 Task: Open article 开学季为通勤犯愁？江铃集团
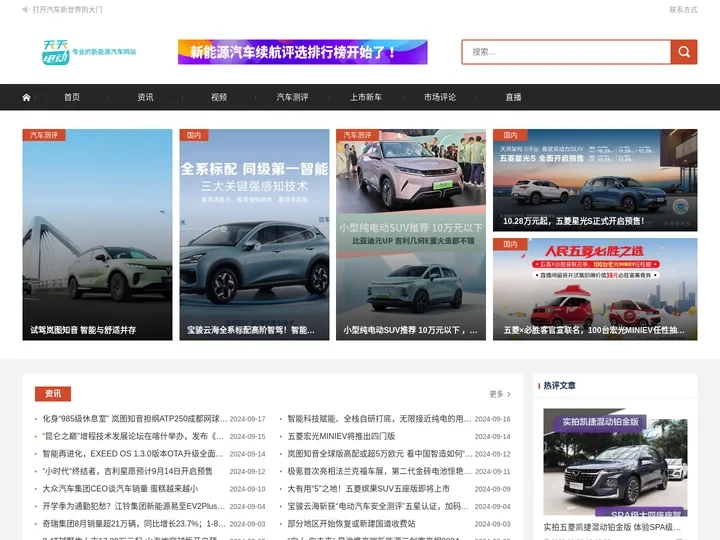click(x=134, y=506)
